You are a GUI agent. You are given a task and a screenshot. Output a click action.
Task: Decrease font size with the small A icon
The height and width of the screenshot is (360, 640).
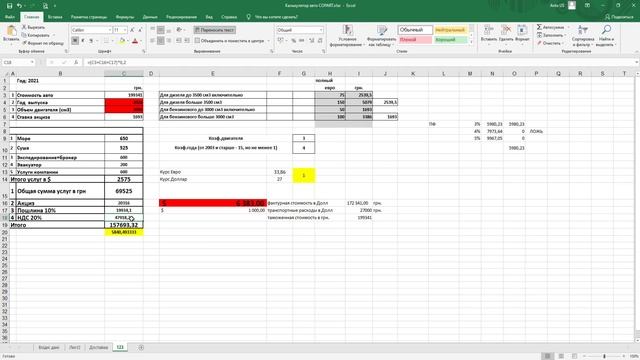[x=140, y=30]
